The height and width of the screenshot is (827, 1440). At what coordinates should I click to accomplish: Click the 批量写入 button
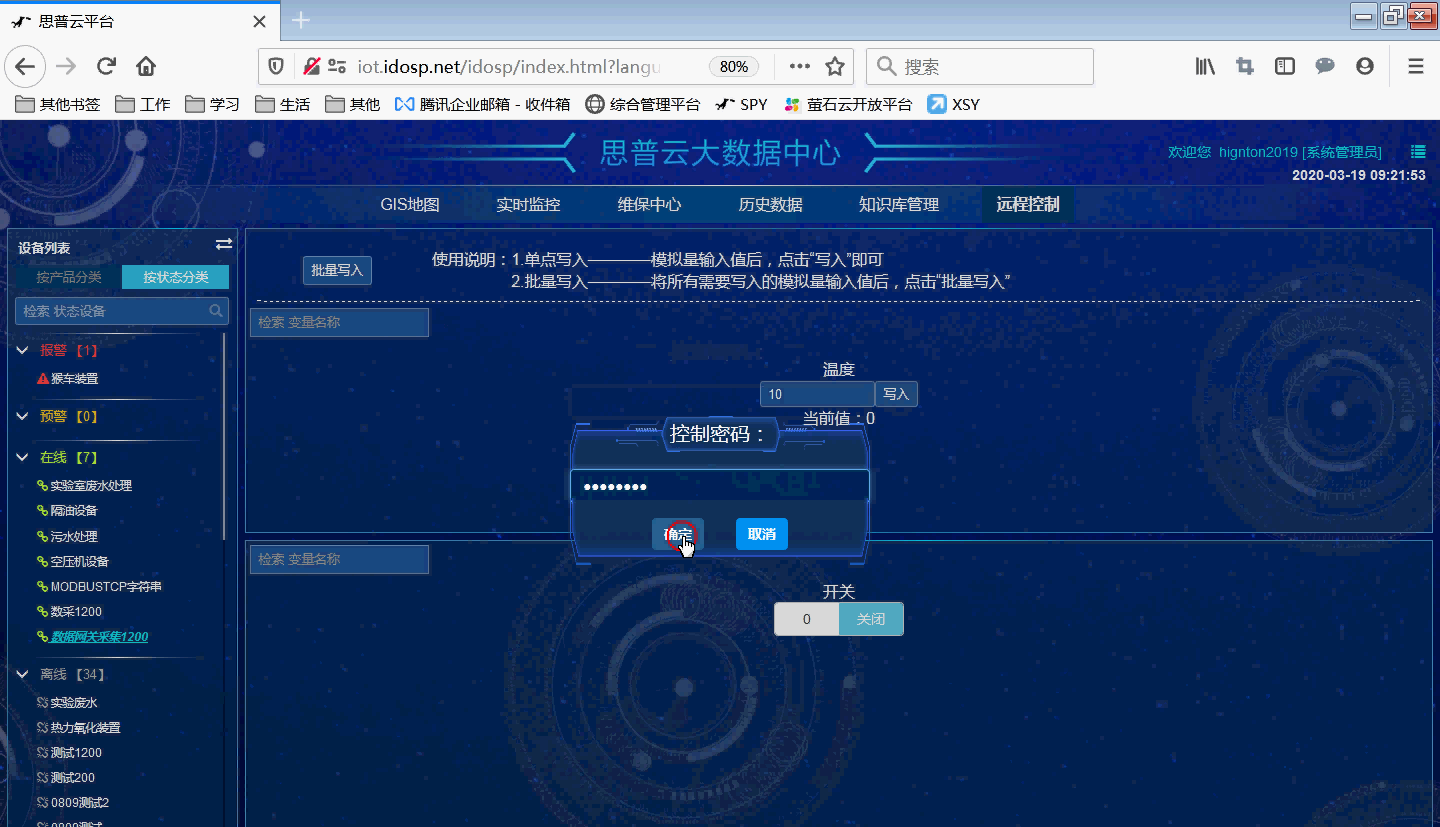coord(337,270)
